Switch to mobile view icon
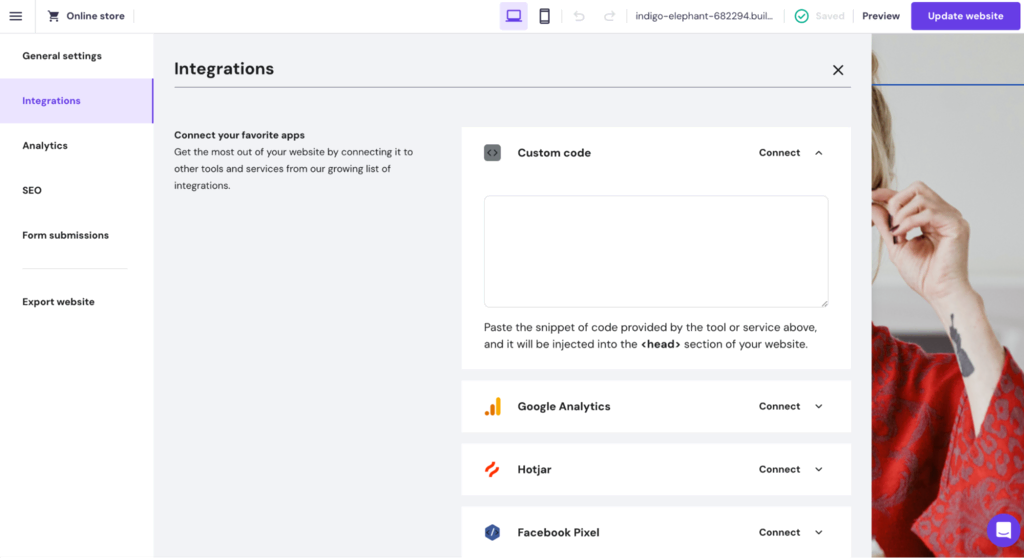 544,16
